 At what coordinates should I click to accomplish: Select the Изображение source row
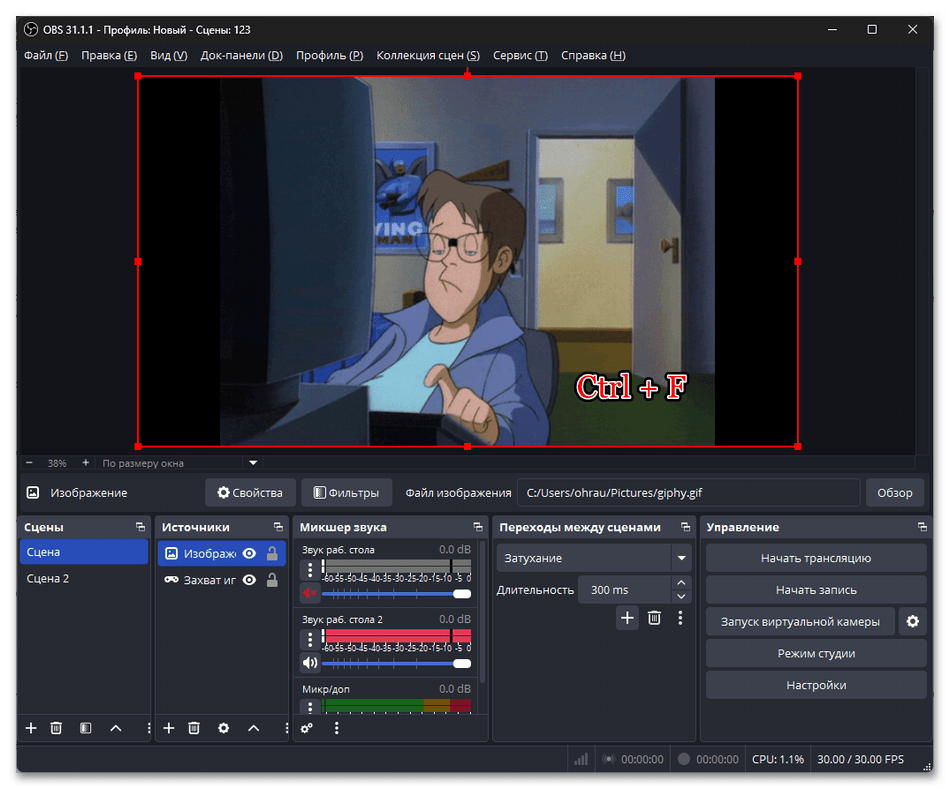(222, 553)
